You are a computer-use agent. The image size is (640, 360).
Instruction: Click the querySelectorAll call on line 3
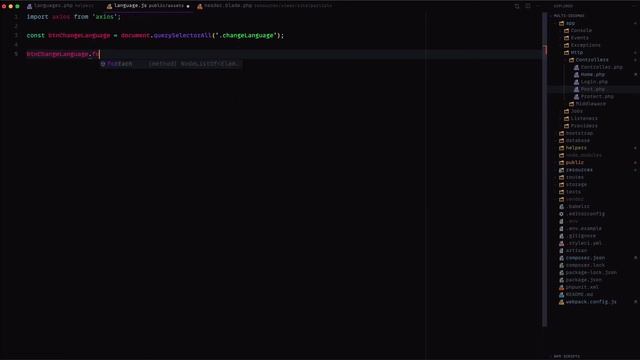click(182, 36)
